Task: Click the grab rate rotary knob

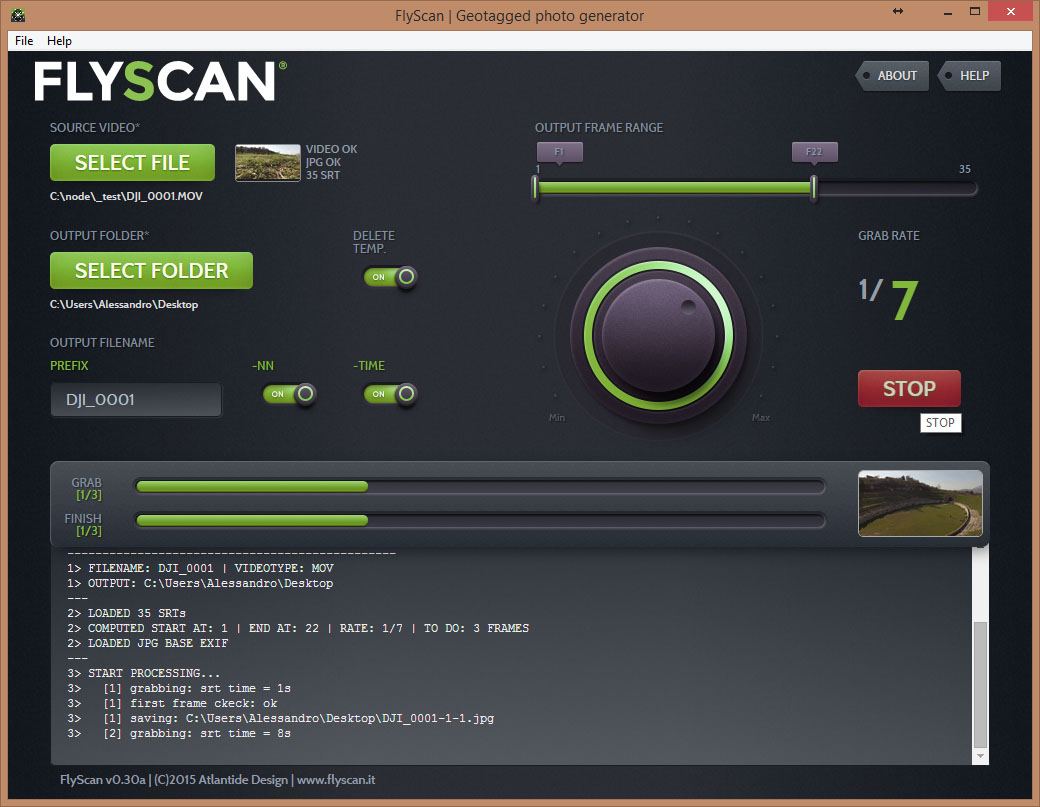Action: coord(659,335)
